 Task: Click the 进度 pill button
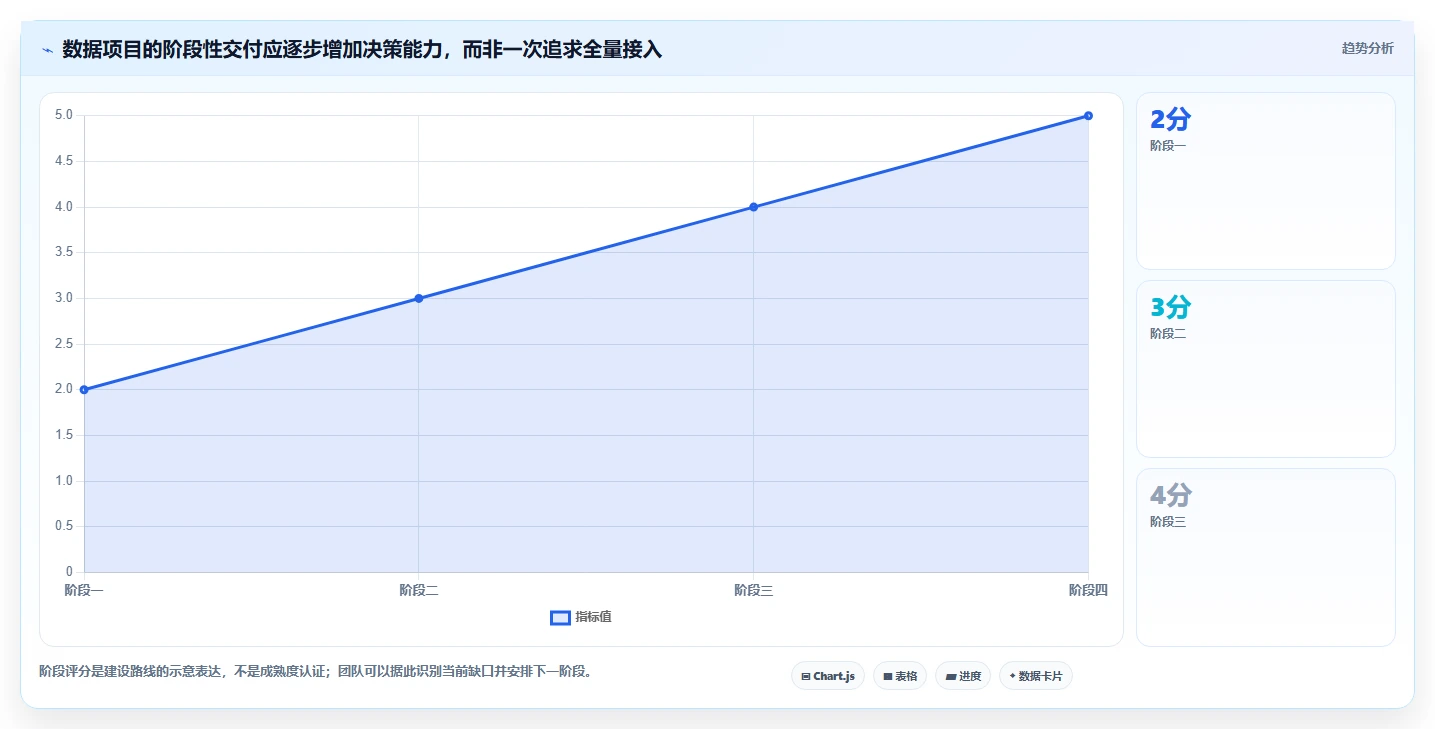[x=963, y=676]
